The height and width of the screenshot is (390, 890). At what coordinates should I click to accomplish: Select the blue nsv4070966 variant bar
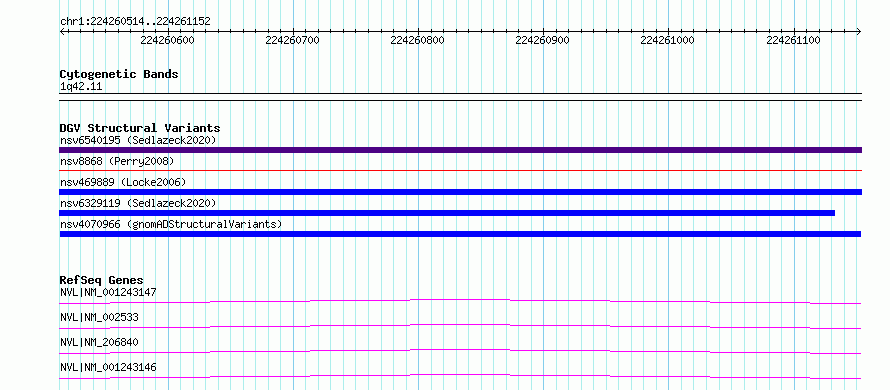point(460,234)
